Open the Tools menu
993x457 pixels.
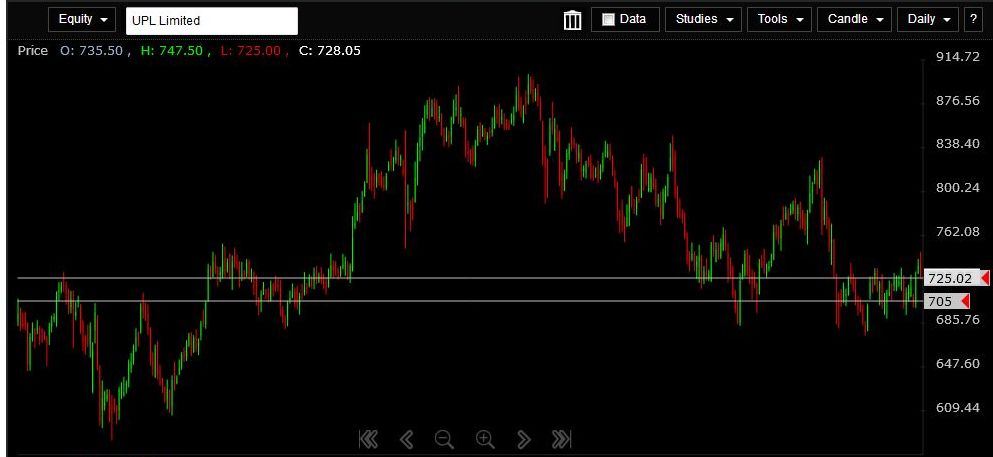click(779, 20)
